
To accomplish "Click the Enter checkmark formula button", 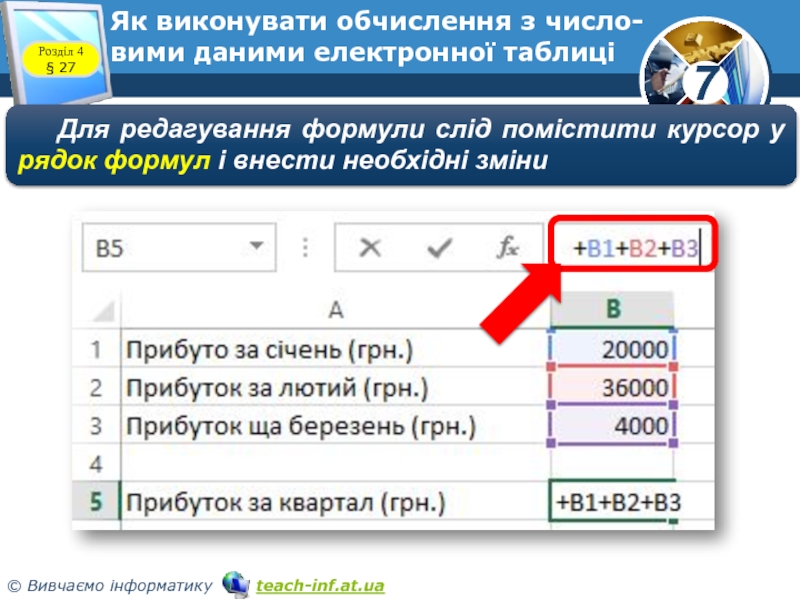I will pyautogui.click(x=437, y=248).
